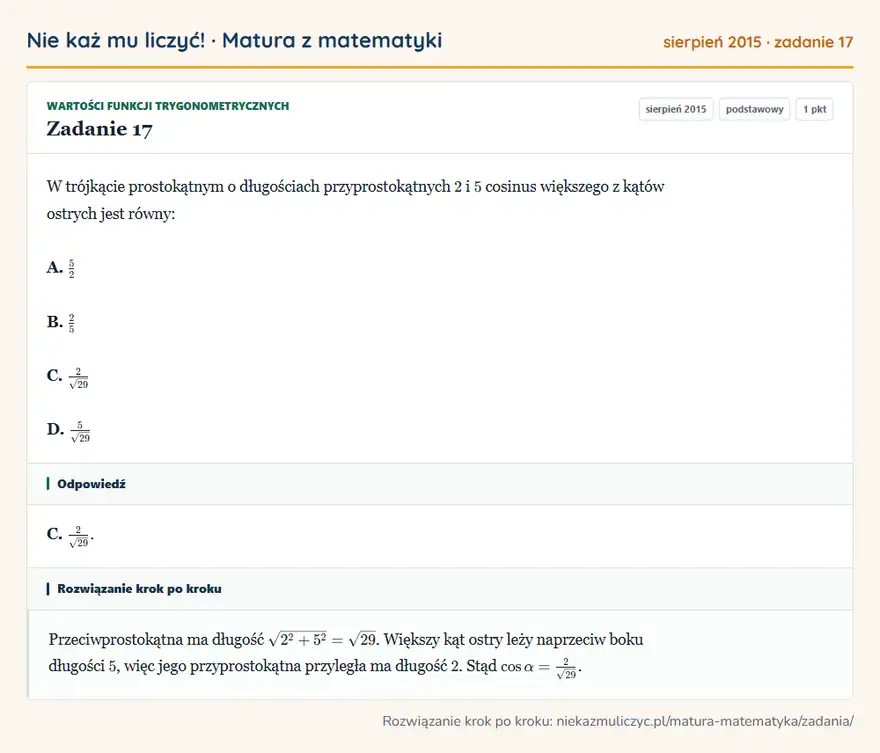Image resolution: width=880 pixels, height=753 pixels.
Task: Click the 'Nie każ mu liczyć! · Matura z matematyki' header title
Action: point(234,41)
